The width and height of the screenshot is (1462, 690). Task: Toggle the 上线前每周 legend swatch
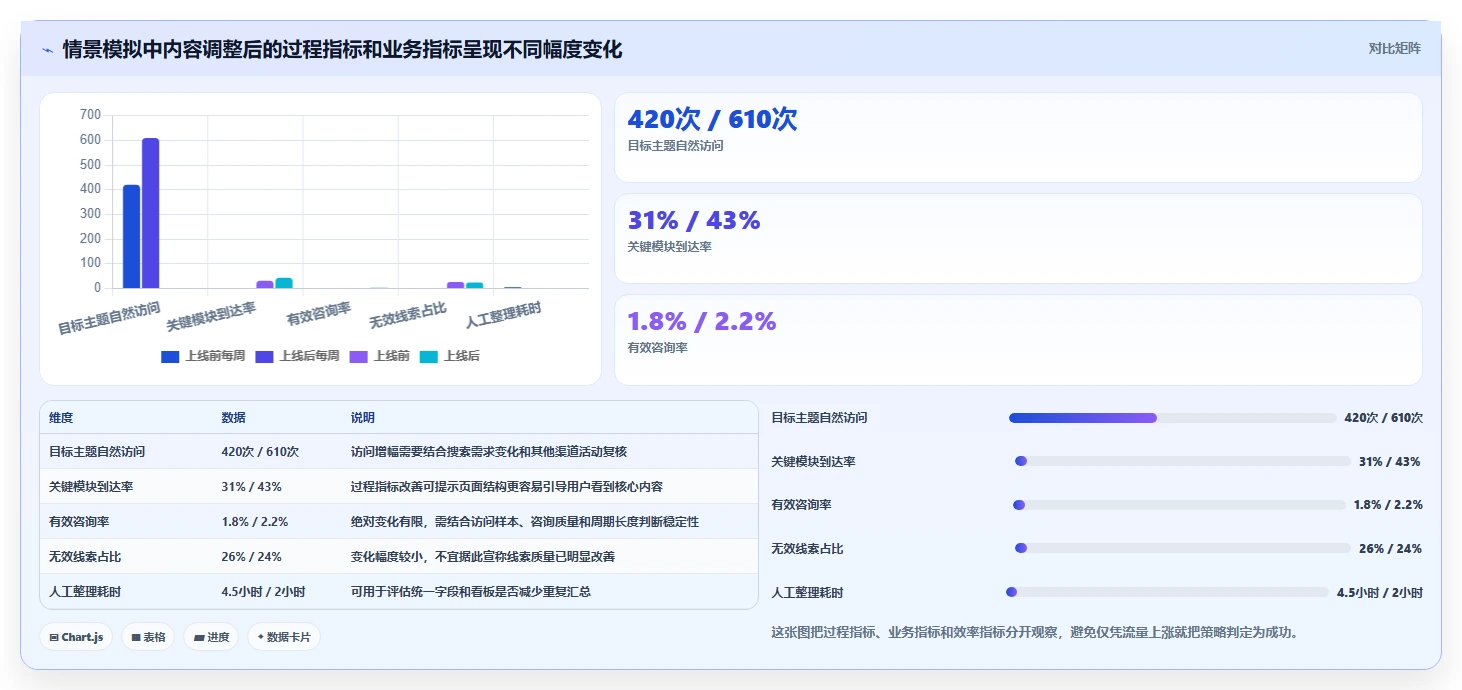tap(170, 356)
